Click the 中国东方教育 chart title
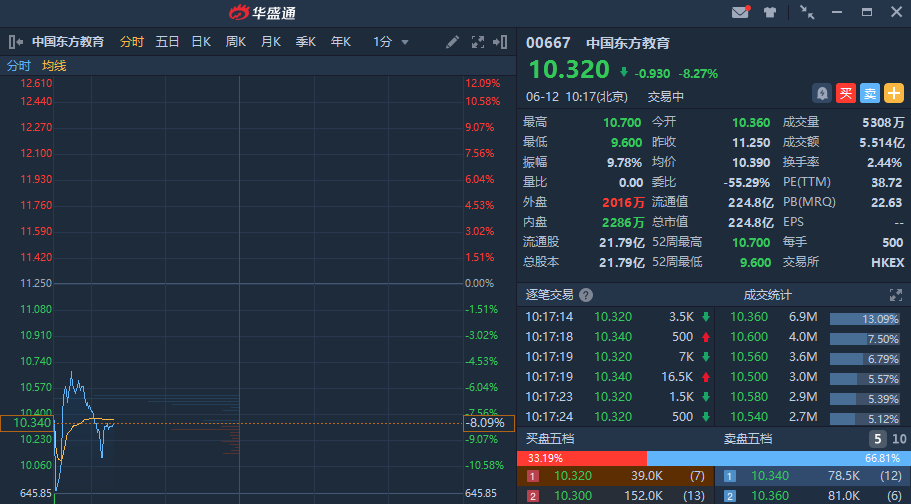The image size is (911, 504). click(68, 42)
